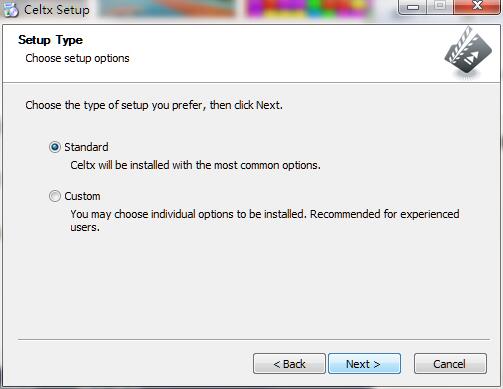
Task: Click the separator line above the buttons
Action: click(x=254, y=339)
